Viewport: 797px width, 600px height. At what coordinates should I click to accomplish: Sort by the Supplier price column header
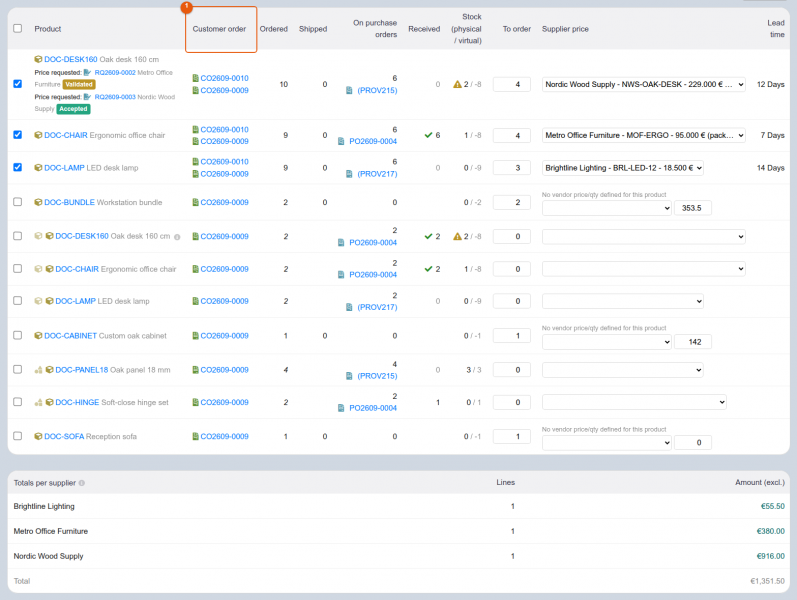[565, 29]
